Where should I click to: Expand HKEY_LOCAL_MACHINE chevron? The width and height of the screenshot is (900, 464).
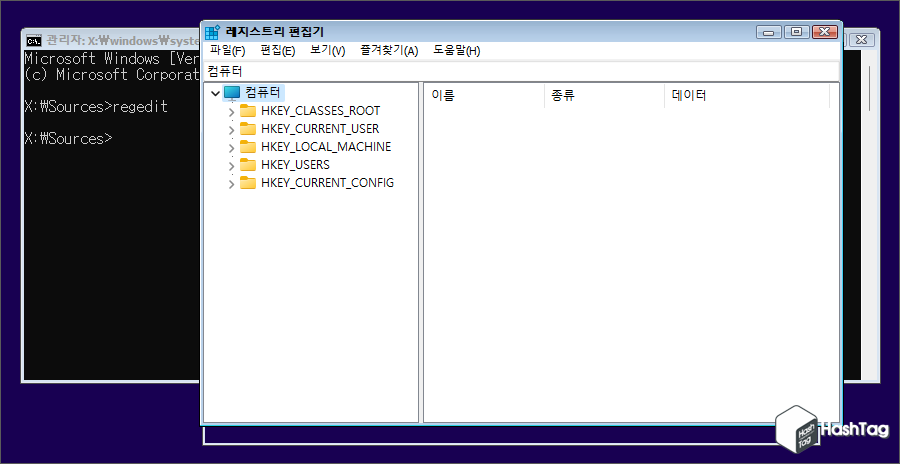(x=231, y=148)
